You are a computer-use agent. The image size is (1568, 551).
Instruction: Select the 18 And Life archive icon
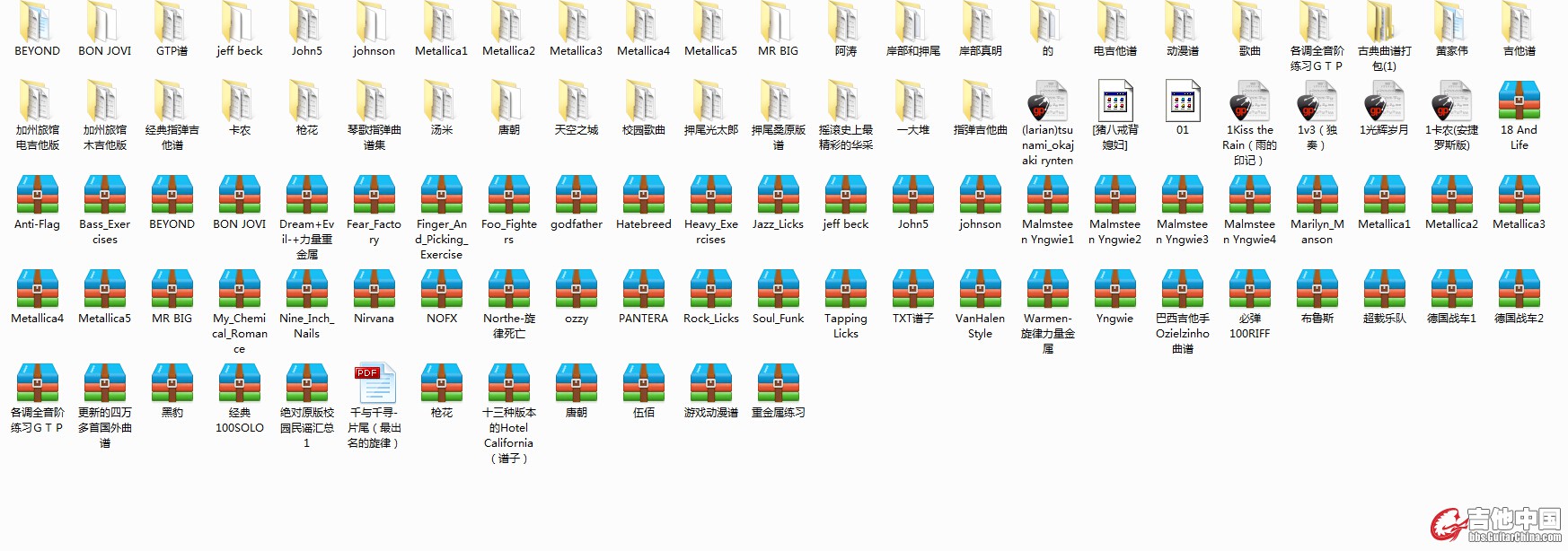[x=1520, y=101]
